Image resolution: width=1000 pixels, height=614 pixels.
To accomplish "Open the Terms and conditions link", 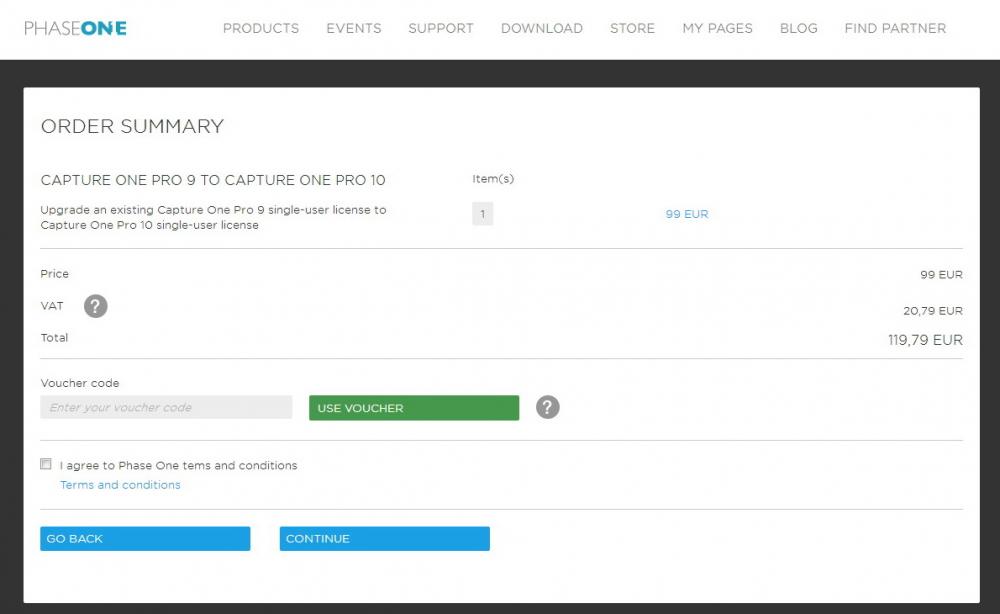I will [120, 485].
